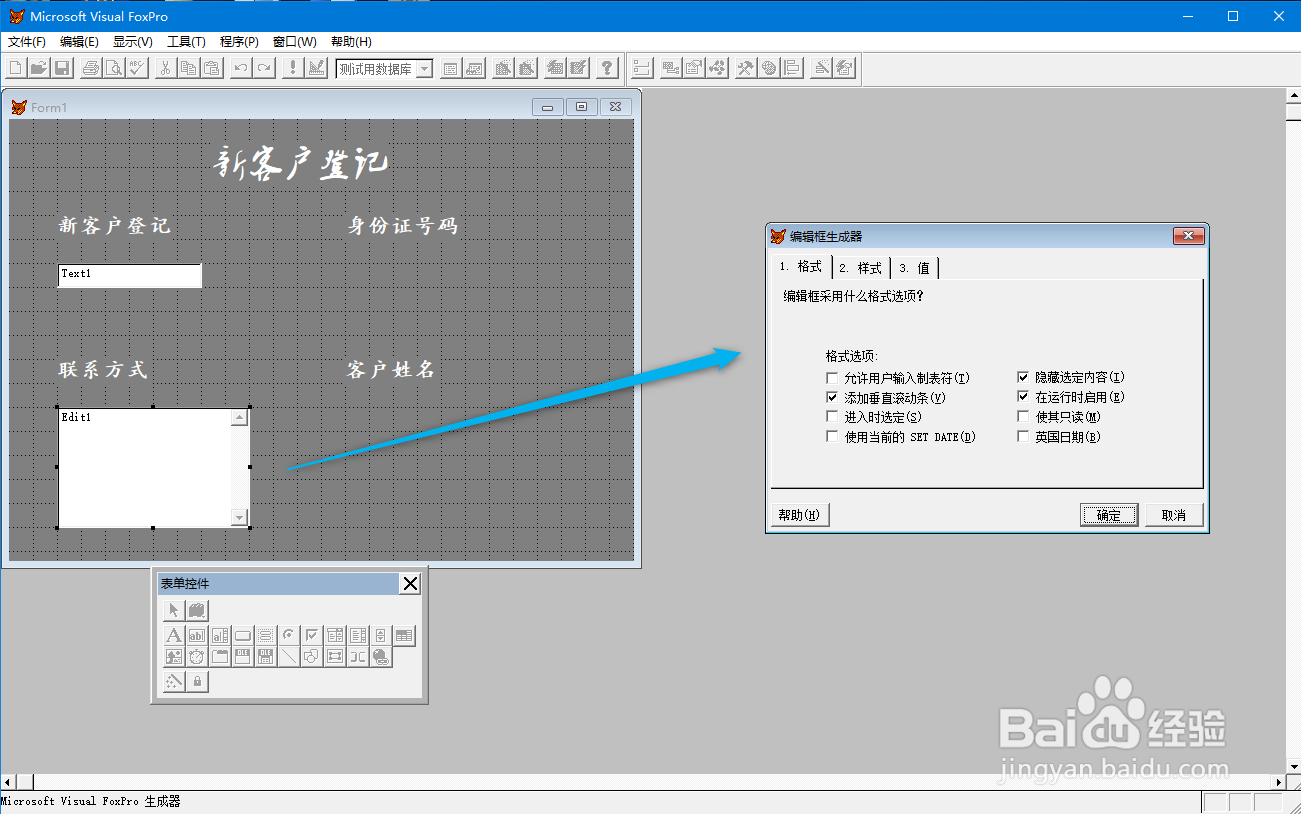Open the 程序(P) menu

coord(239,41)
